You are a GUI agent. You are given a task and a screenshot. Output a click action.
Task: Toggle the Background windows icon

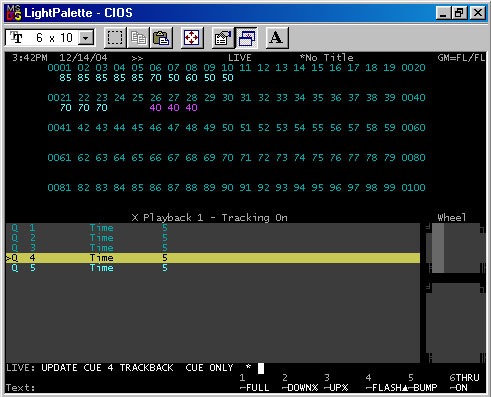[x=246, y=38]
